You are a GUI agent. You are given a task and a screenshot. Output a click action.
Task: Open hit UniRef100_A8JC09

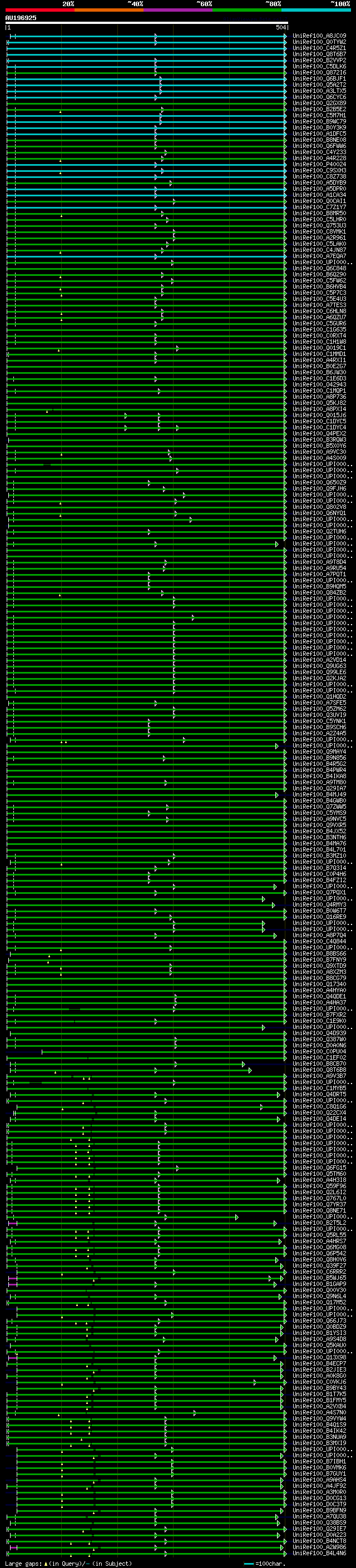(319, 36)
